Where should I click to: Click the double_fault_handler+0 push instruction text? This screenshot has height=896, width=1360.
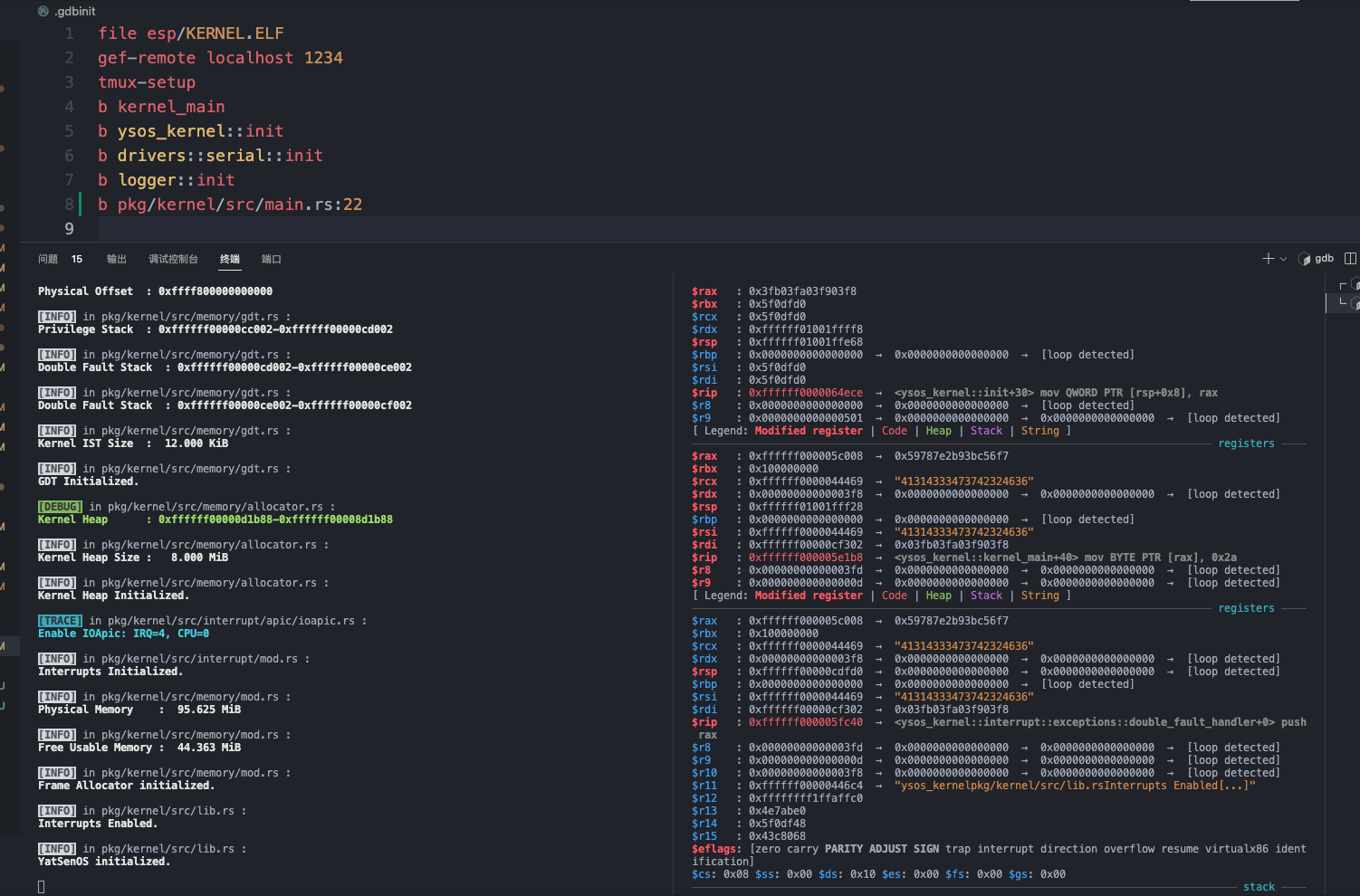pyautogui.click(x=1100, y=722)
